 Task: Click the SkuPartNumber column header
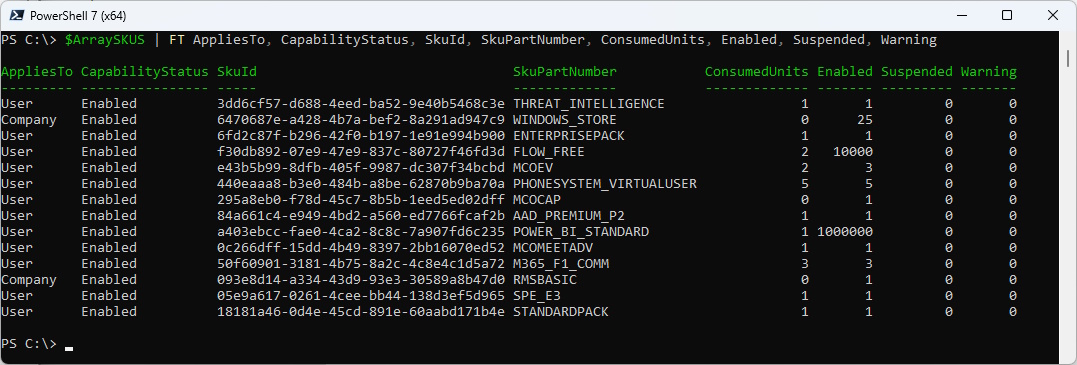coord(565,71)
